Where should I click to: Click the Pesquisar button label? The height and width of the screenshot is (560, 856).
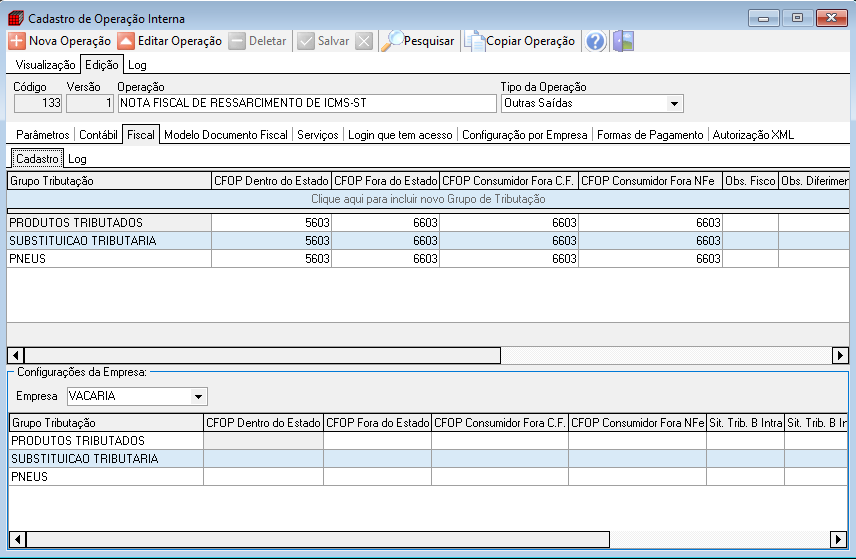point(429,41)
